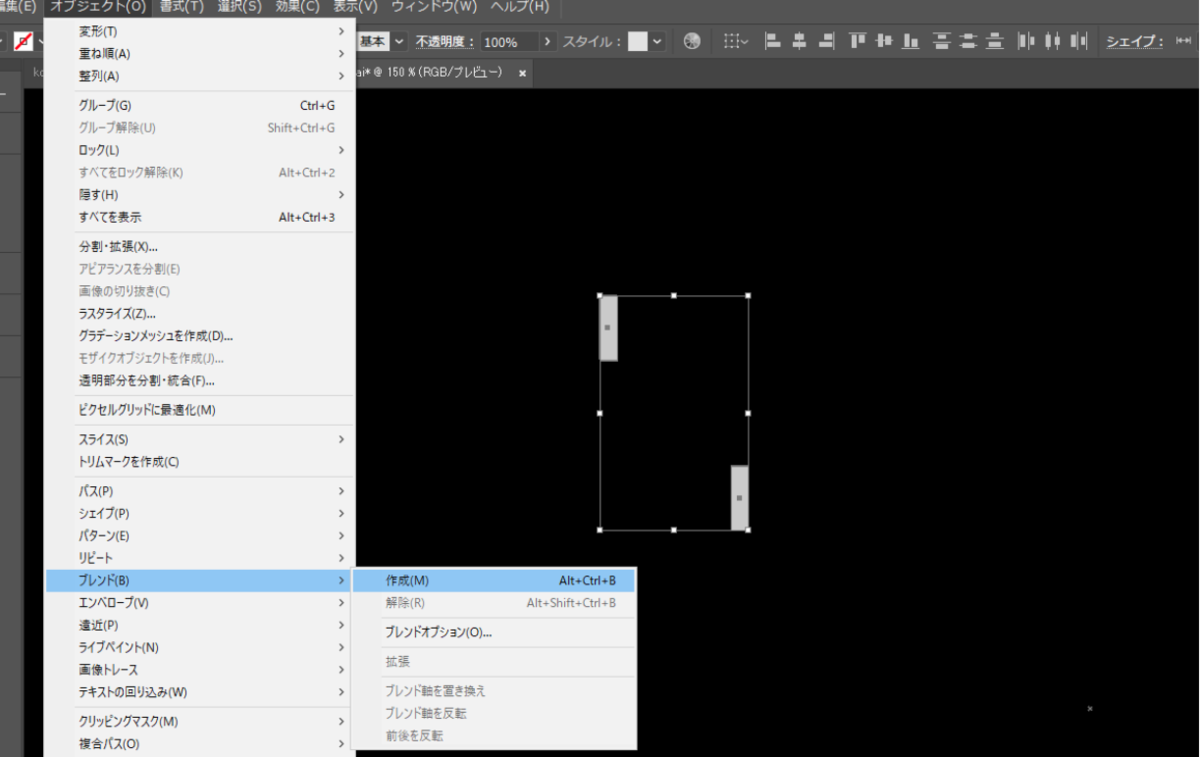Click the horizontal align left icon
This screenshot has height=757, width=1200.
click(x=773, y=41)
